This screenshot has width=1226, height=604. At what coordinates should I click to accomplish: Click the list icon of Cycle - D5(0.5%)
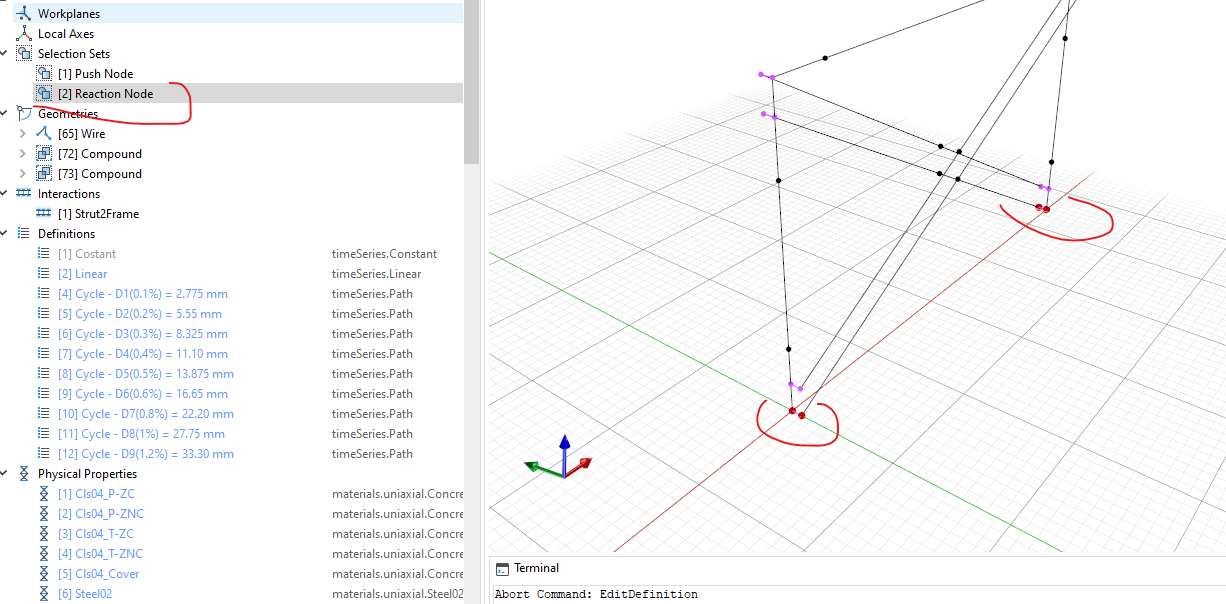point(43,373)
